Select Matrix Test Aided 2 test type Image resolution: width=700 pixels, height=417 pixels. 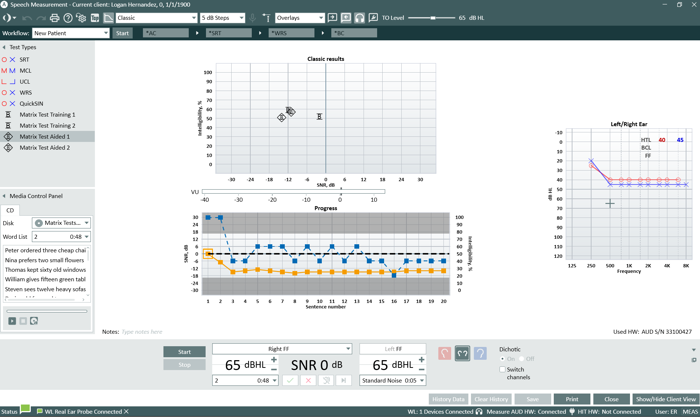(x=45, y=147)
